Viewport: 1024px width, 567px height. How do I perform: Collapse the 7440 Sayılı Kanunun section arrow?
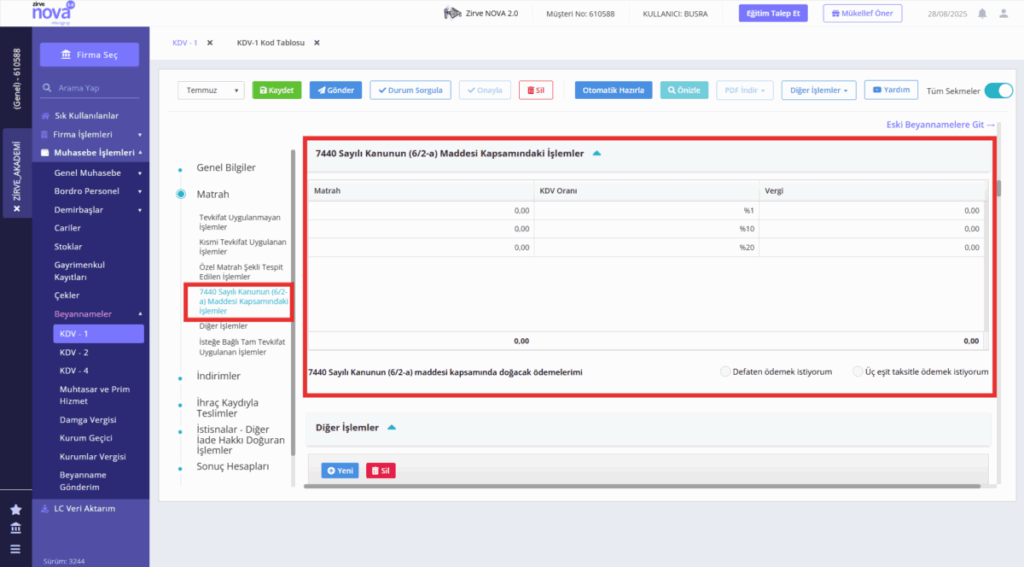coord(596,154)
